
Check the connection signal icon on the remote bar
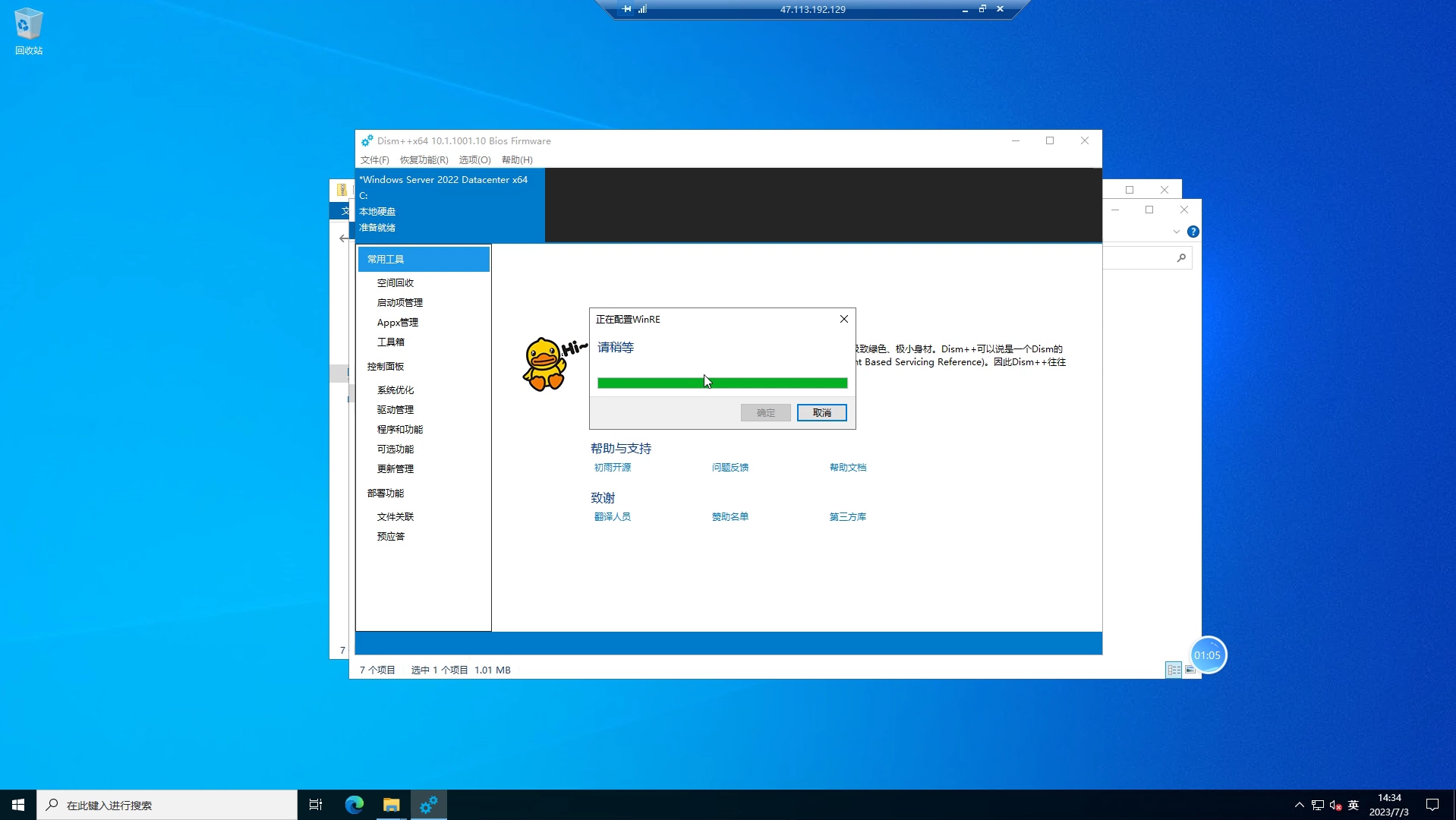(642, 9)
